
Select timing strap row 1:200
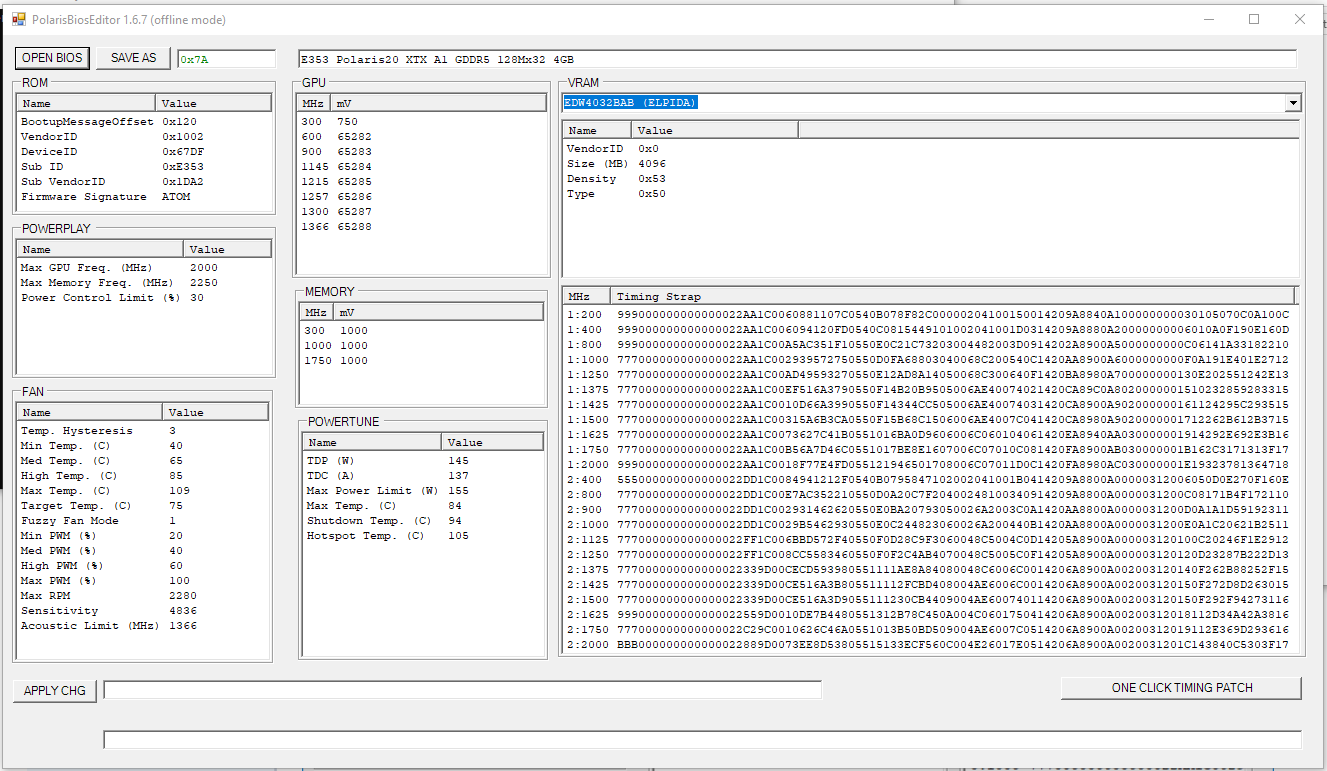pyautogui.click(x=929, y=315)
